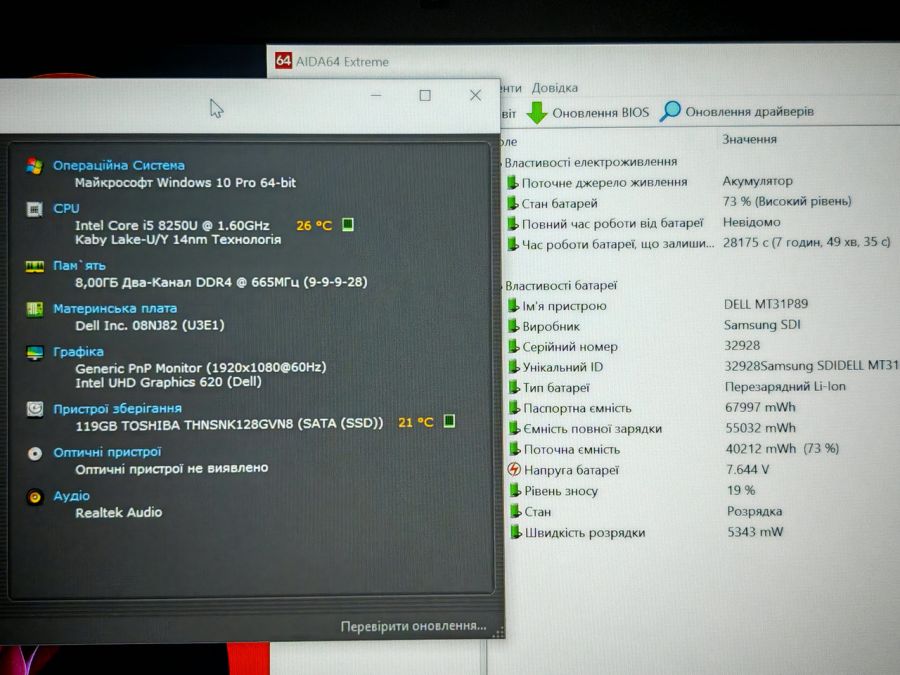Select the Серійний номер row icon
This screenshot has width=900, height=675.
(x=514, y=347)
